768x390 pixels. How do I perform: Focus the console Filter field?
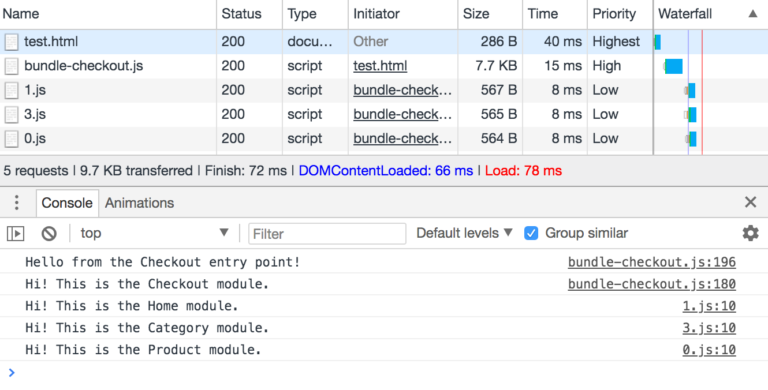click(x=327, y=234)
